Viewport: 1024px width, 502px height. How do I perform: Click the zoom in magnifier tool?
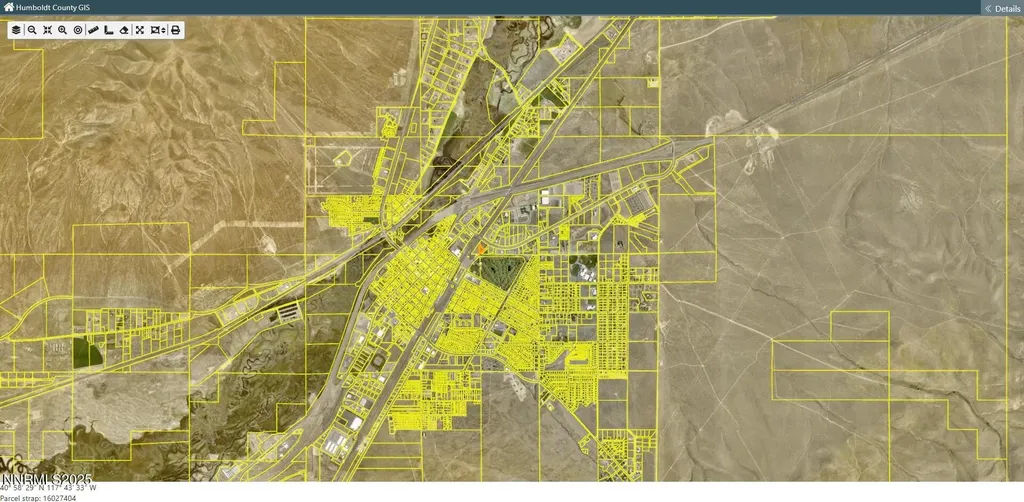click(x=63, y=30)
